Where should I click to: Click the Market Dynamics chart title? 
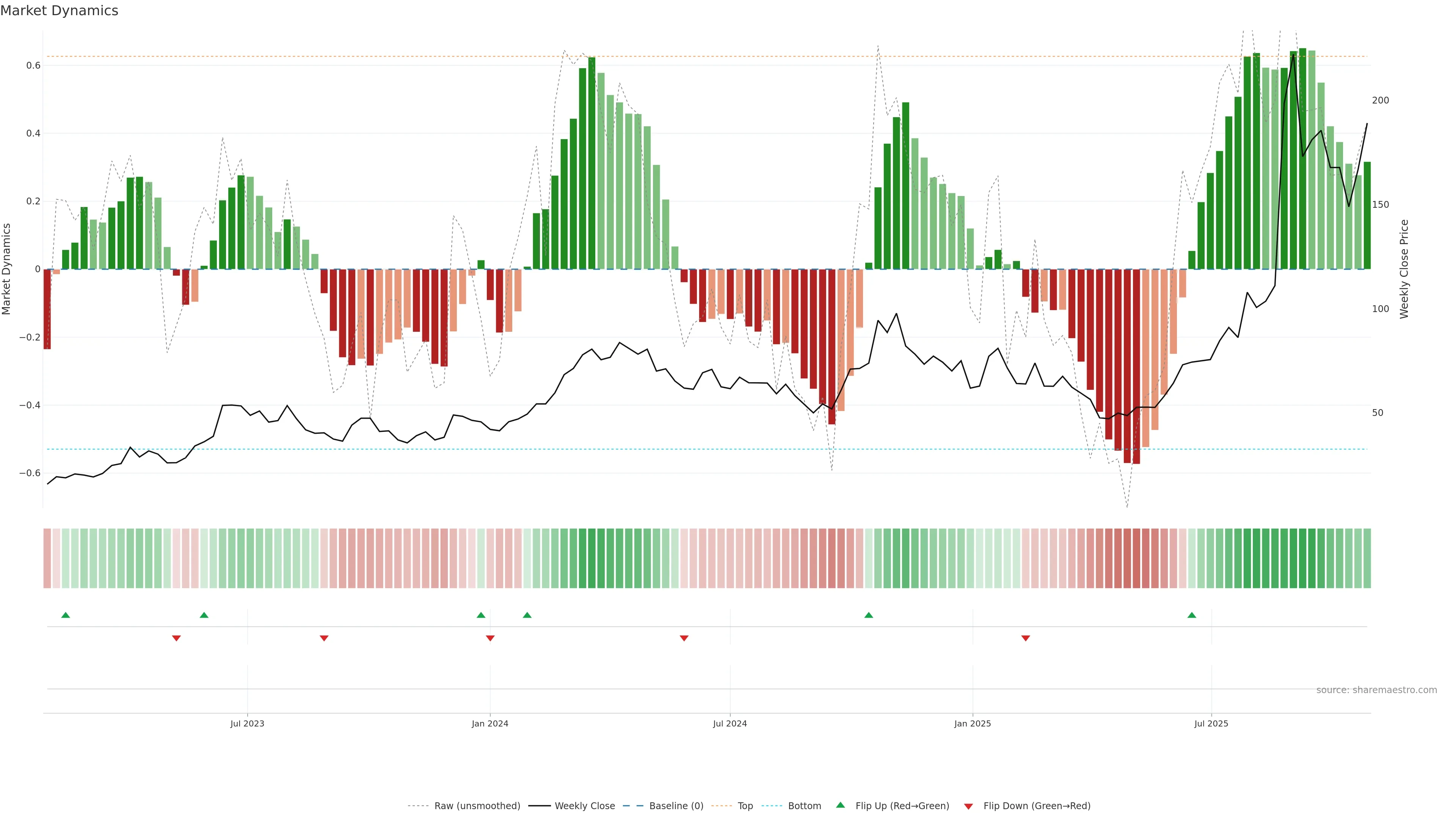tap(60, 11)
